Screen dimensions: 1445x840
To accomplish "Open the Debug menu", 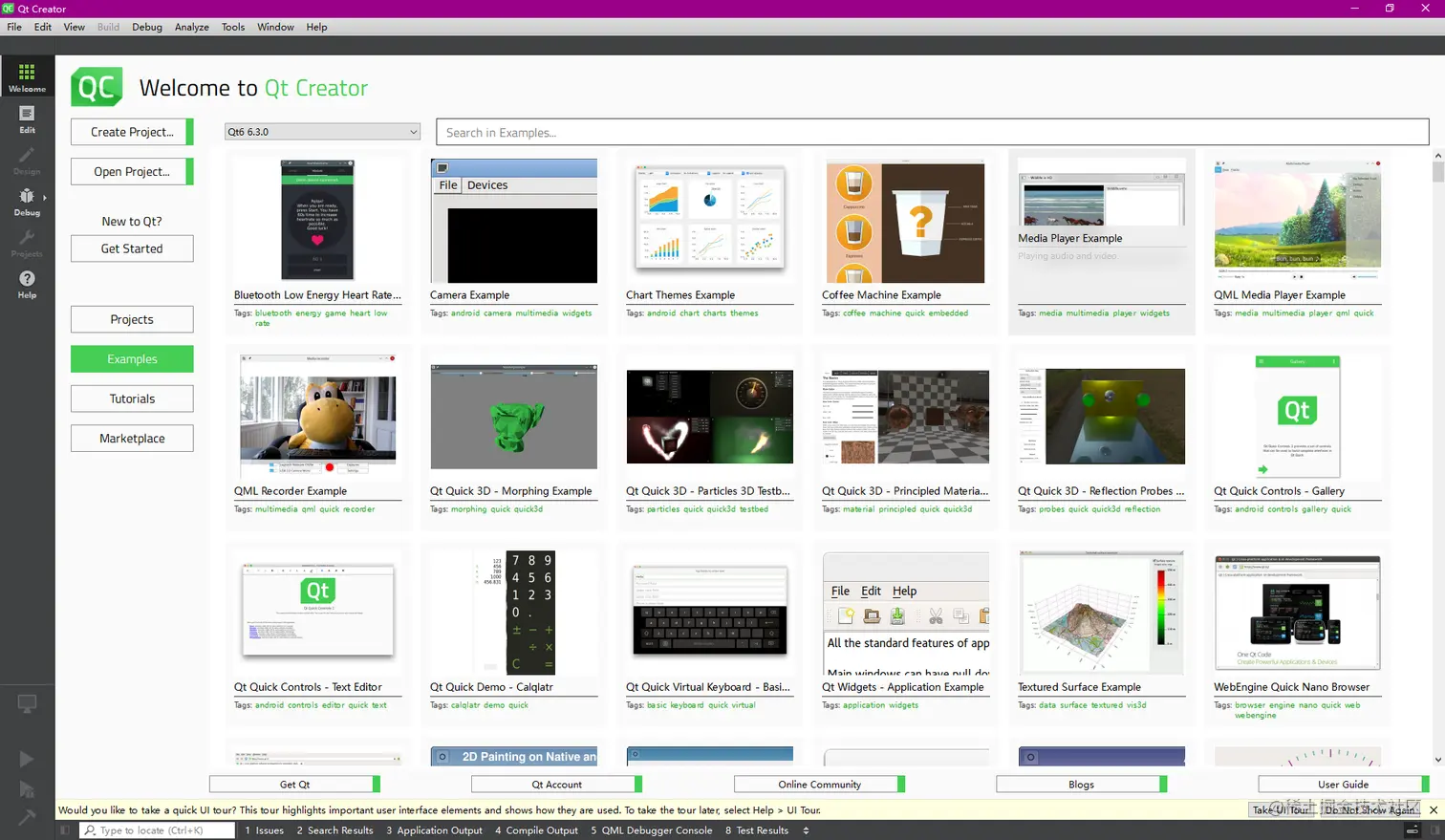I will 147,27.
